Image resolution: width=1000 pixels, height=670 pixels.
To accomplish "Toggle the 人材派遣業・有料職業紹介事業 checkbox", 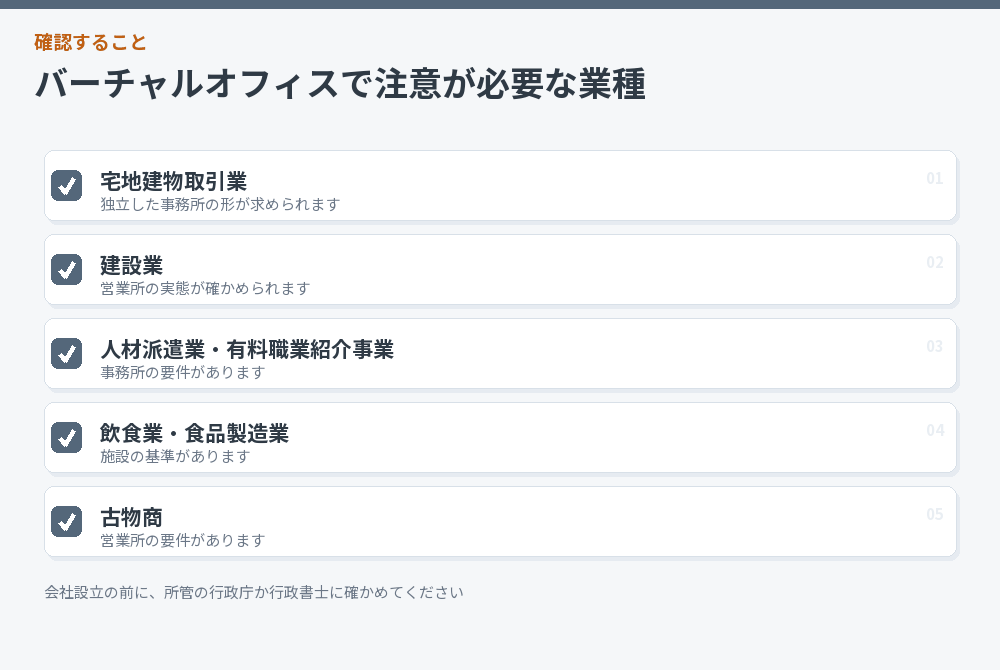I will point(66,354).
